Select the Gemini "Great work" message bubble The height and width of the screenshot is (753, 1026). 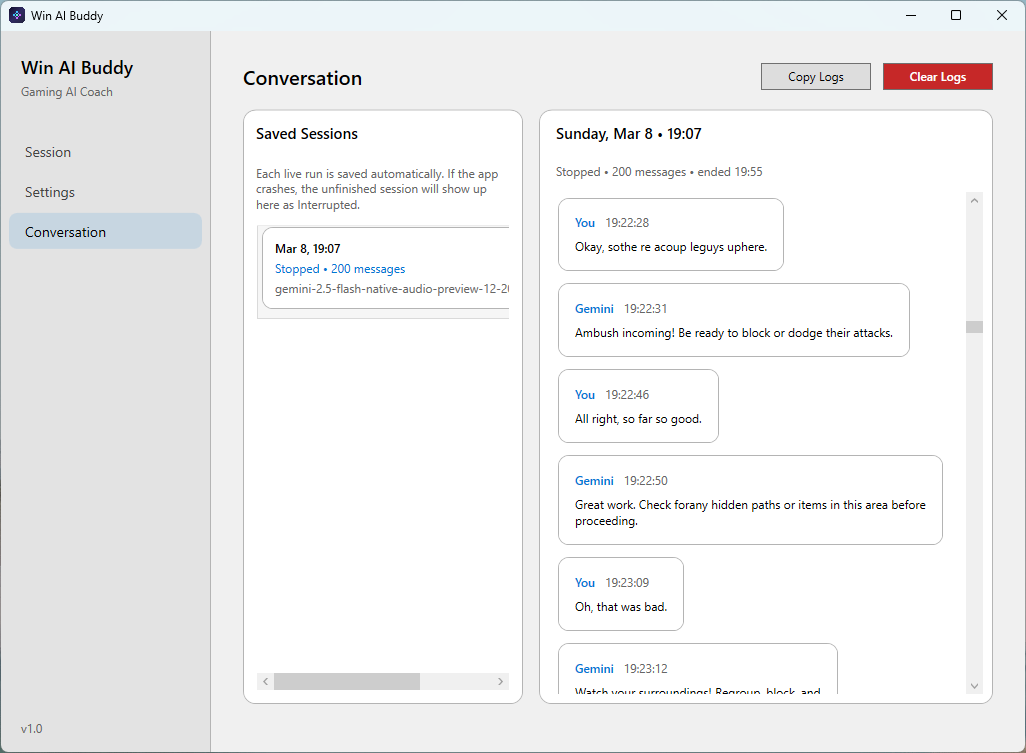(x=750, y=500)
